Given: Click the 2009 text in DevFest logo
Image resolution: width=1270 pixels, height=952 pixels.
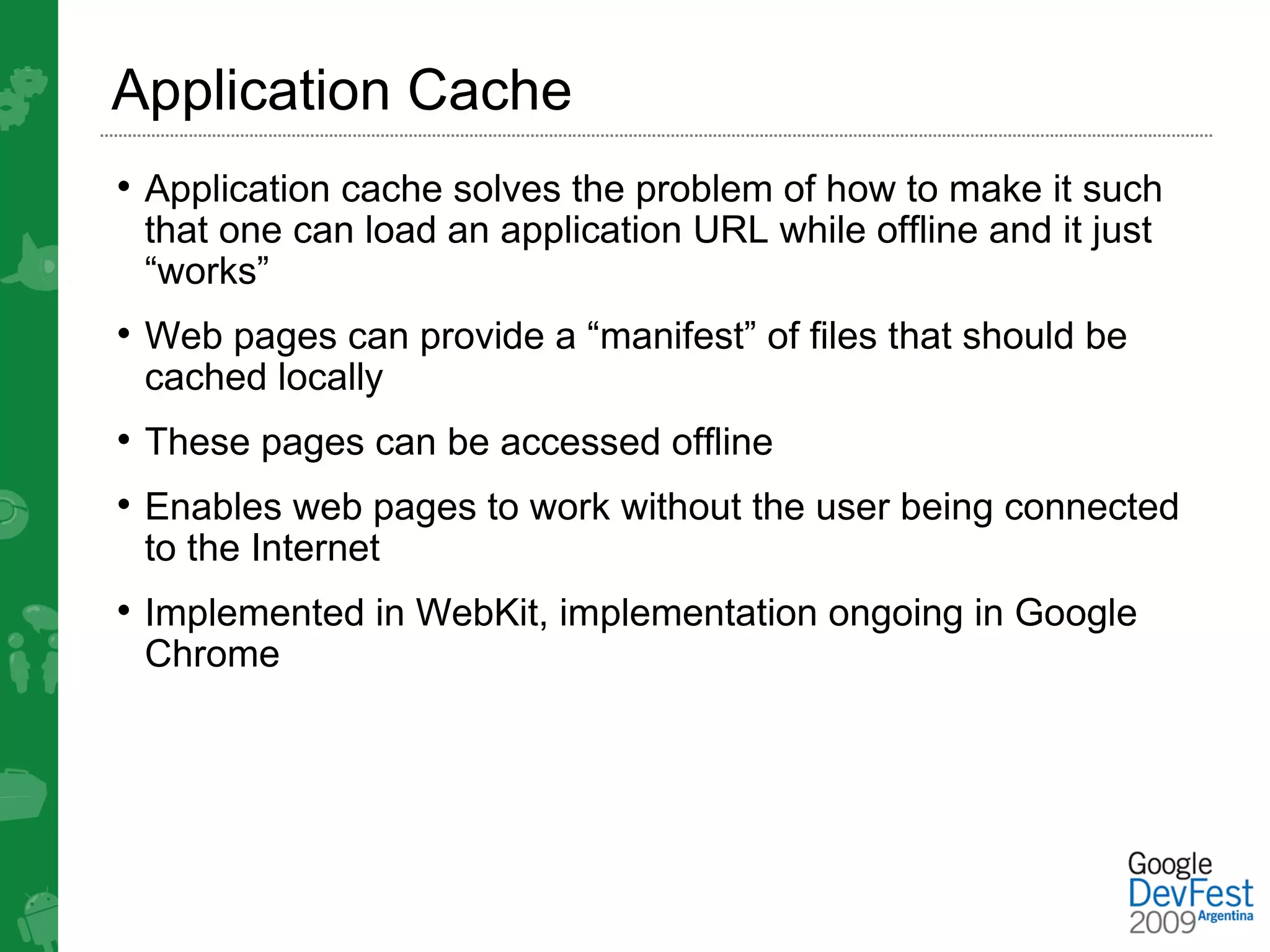Looking at the screenshot, I should [x=1161, y=923].
